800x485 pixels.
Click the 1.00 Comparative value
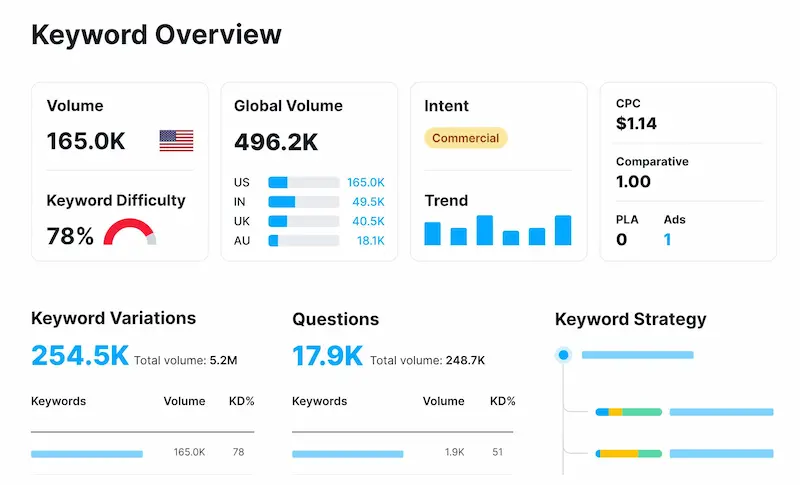(x=633, y=181)
